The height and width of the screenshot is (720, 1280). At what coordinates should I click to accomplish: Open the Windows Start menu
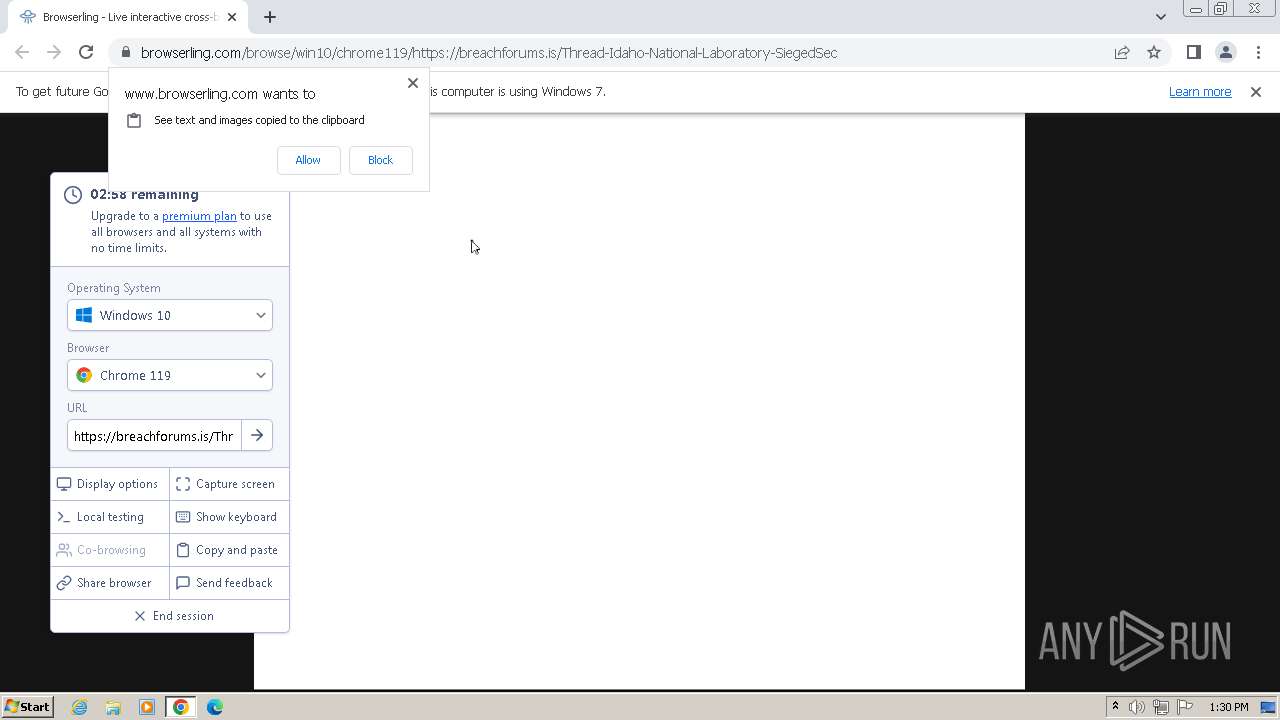[x=27, y=707]
